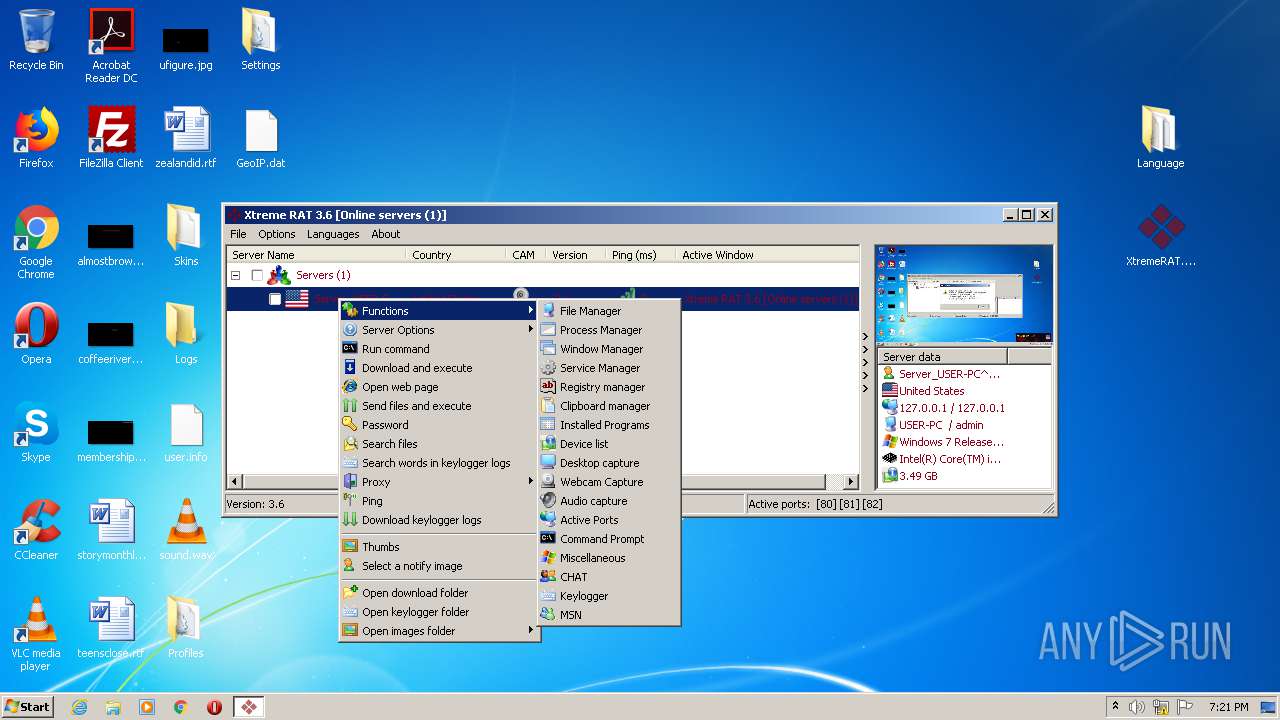
Task: Open the Languages menu
Action: click(333, 234)
